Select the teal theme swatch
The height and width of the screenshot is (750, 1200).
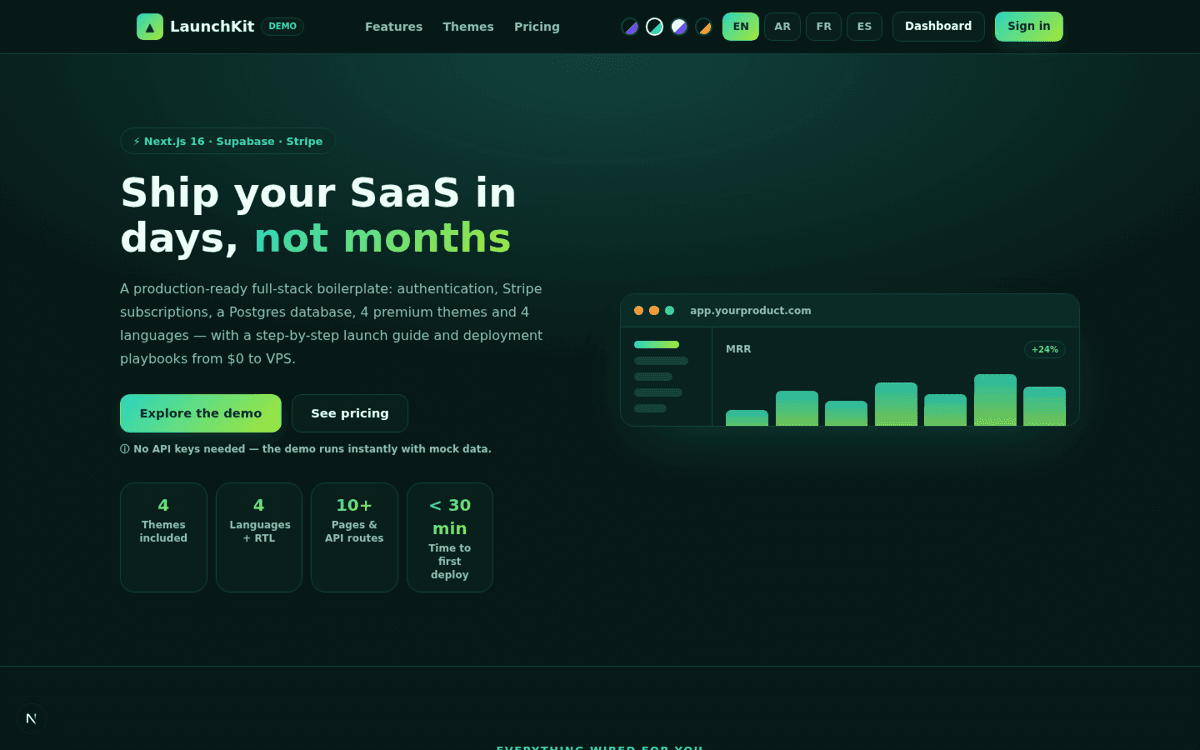655,27
